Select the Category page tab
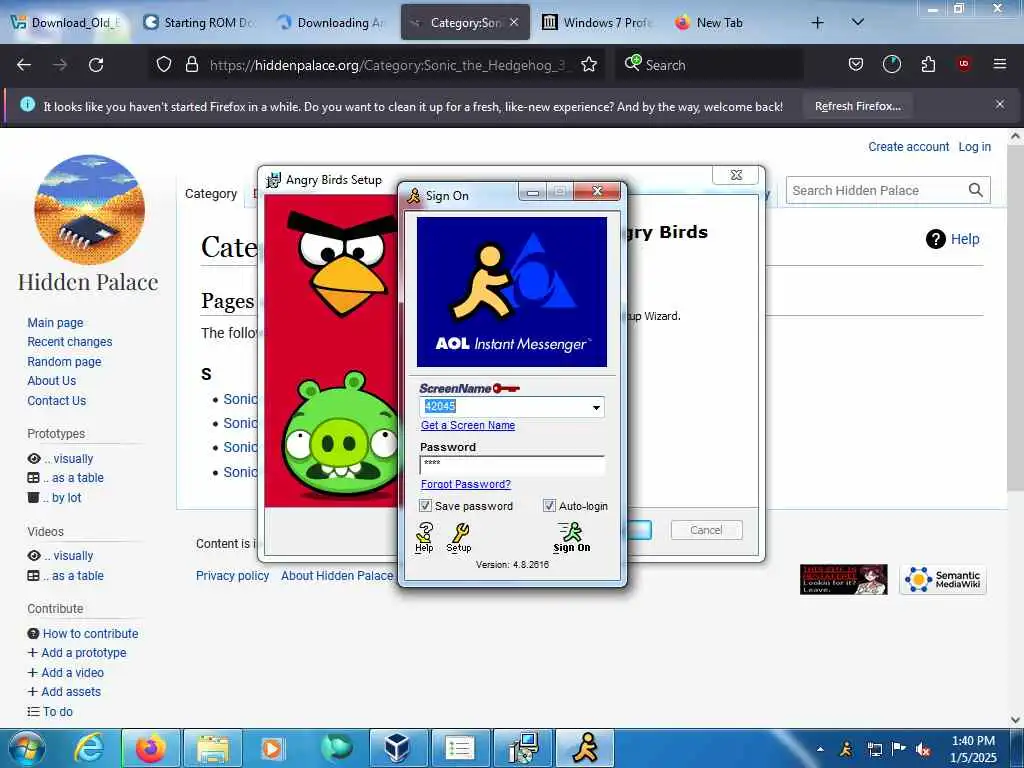 [x=211, y=194]
